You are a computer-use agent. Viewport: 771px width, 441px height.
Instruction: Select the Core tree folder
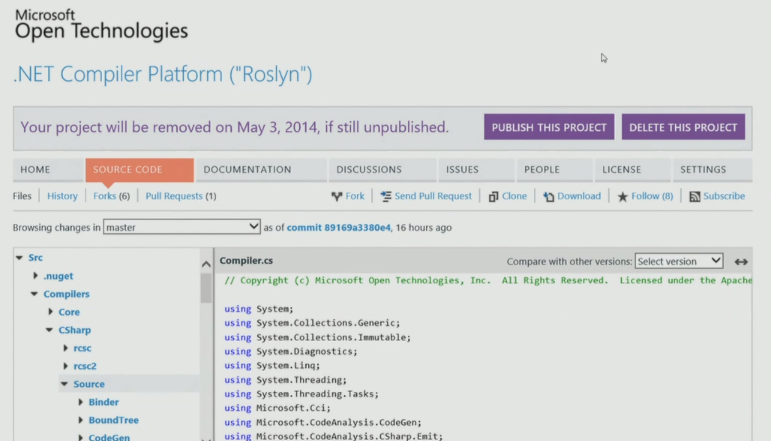pyautogui.click(x=69, y=312)
